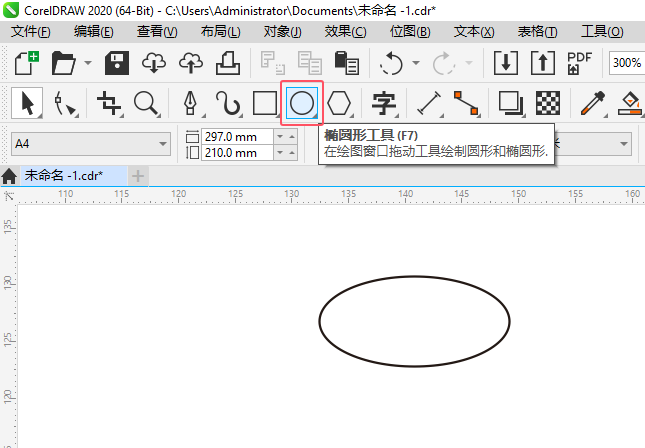Viewport: 645px width, 448px height.
Task: Open the 文本 menu
Action: click(x=474, y=32)
